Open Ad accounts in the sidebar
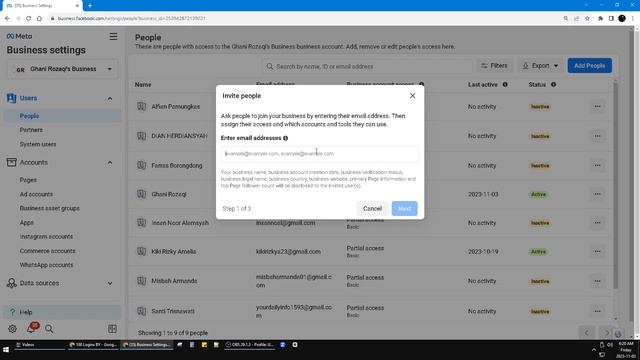 click(x=36, y=194)
